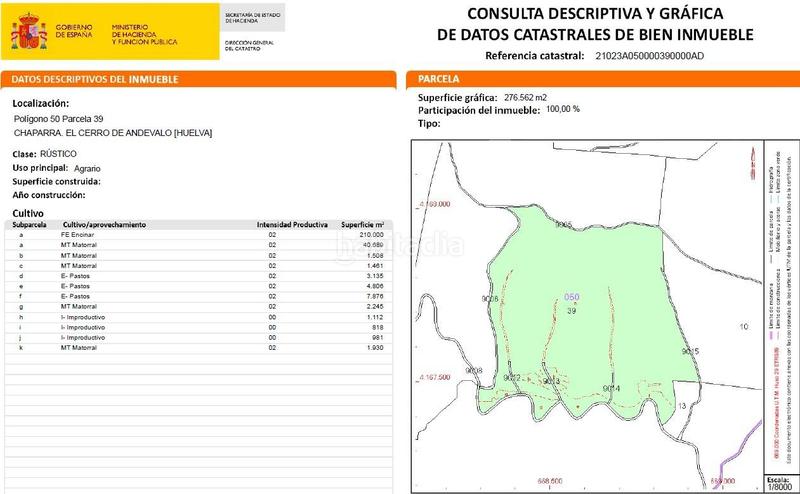Click polygon label '050' on the map
The image size is (800, 494).
[571, 297]
